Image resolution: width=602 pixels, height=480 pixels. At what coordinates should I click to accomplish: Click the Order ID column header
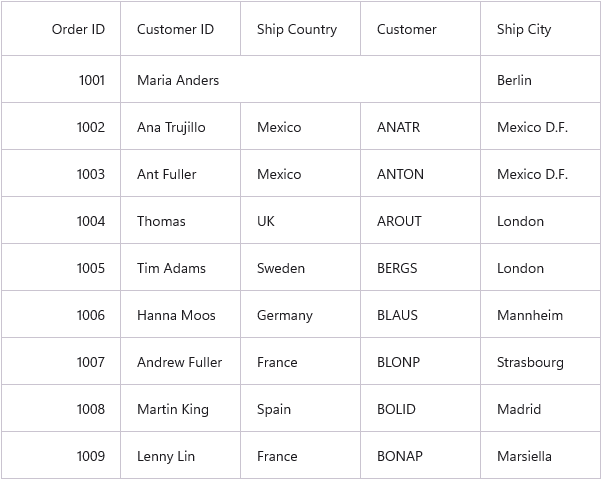(61, 29)
